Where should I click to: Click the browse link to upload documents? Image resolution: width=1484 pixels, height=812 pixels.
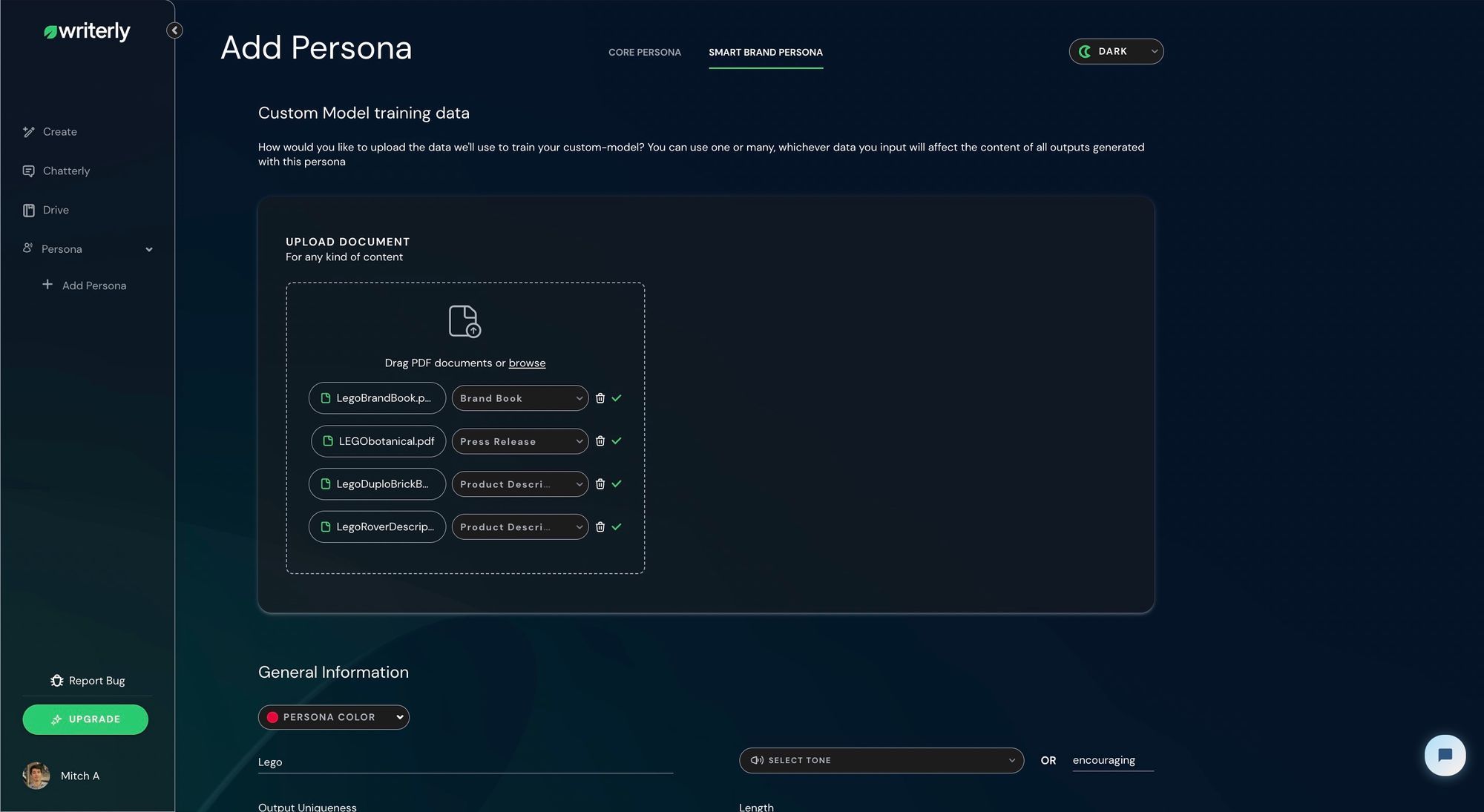[x=527, y=363]
